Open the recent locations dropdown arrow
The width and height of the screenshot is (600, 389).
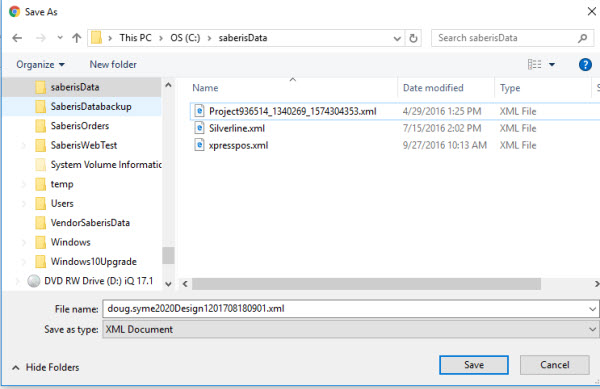[x=60, y=37]
